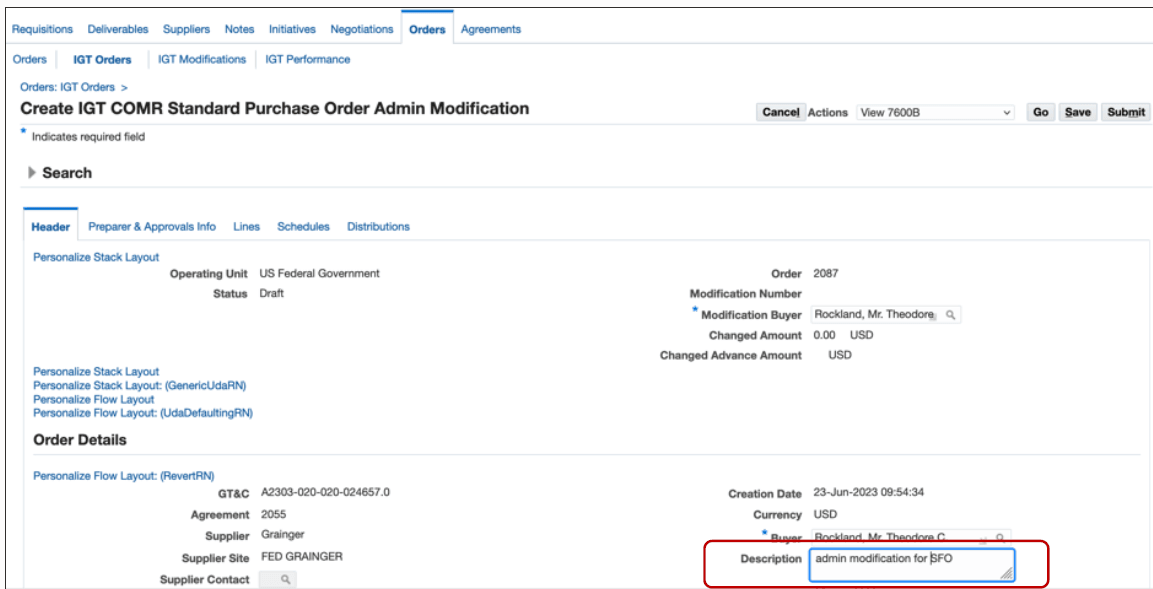Open the Notes tab

click(240, 29)
